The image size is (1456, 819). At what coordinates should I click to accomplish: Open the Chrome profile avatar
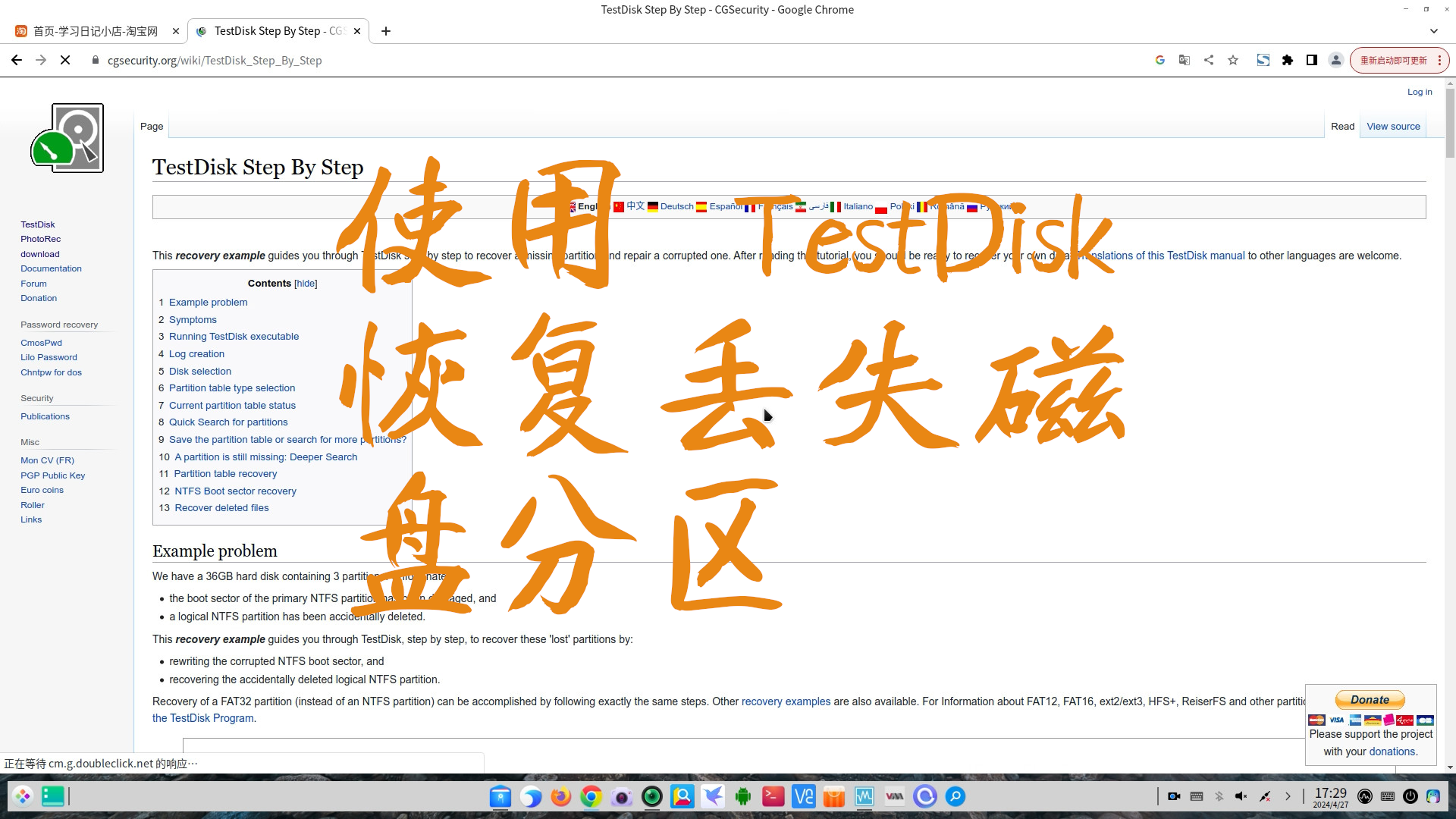1336,61
